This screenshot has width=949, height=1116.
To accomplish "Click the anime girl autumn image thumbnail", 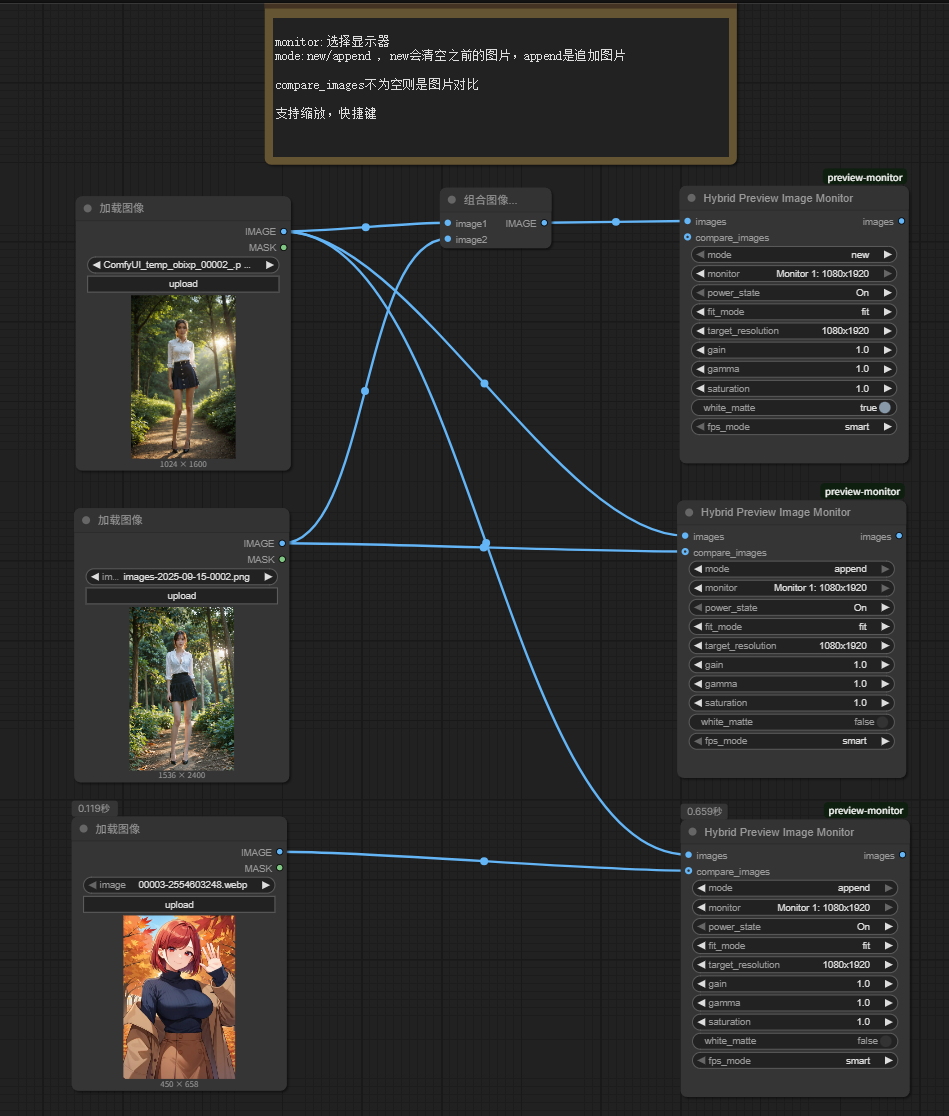I will pos(179,997).
